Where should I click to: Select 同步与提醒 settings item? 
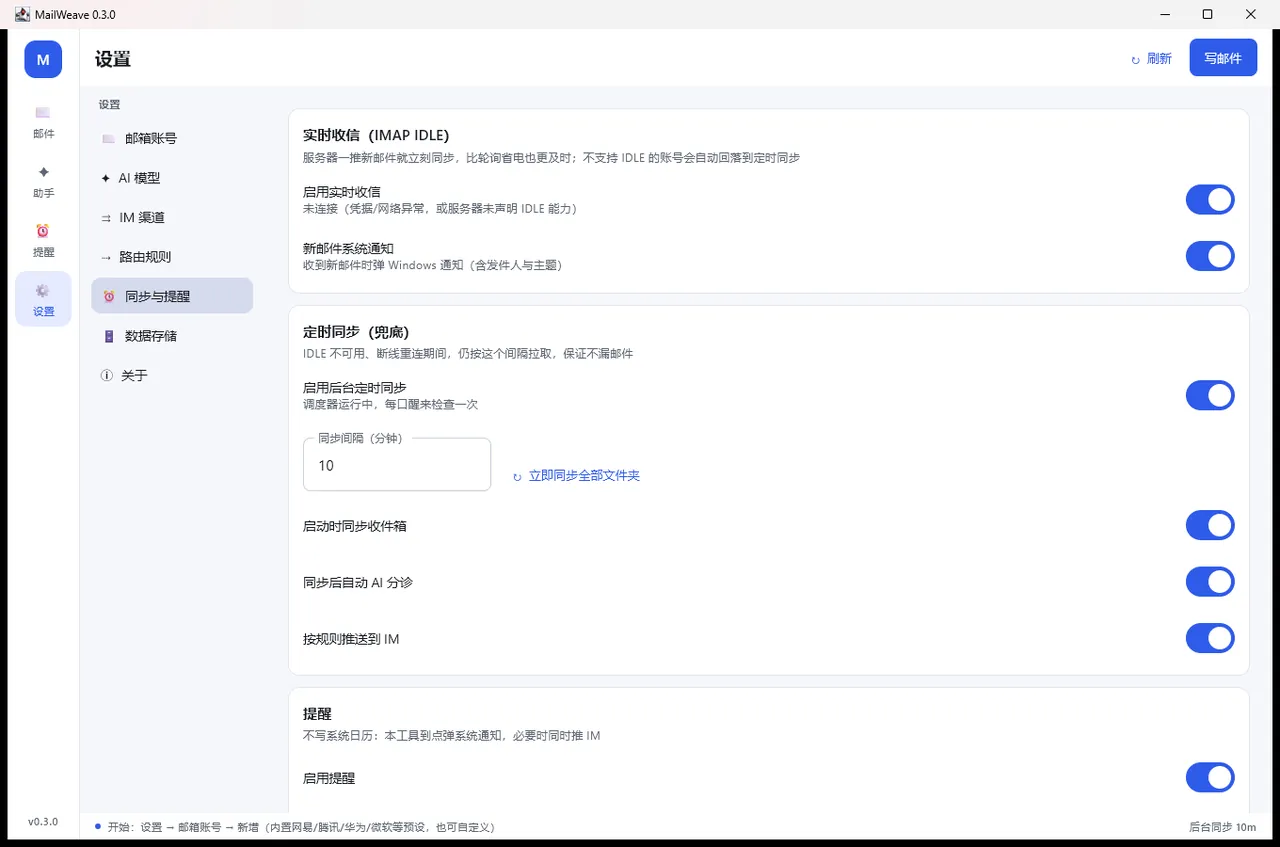[x=172, y=296]
